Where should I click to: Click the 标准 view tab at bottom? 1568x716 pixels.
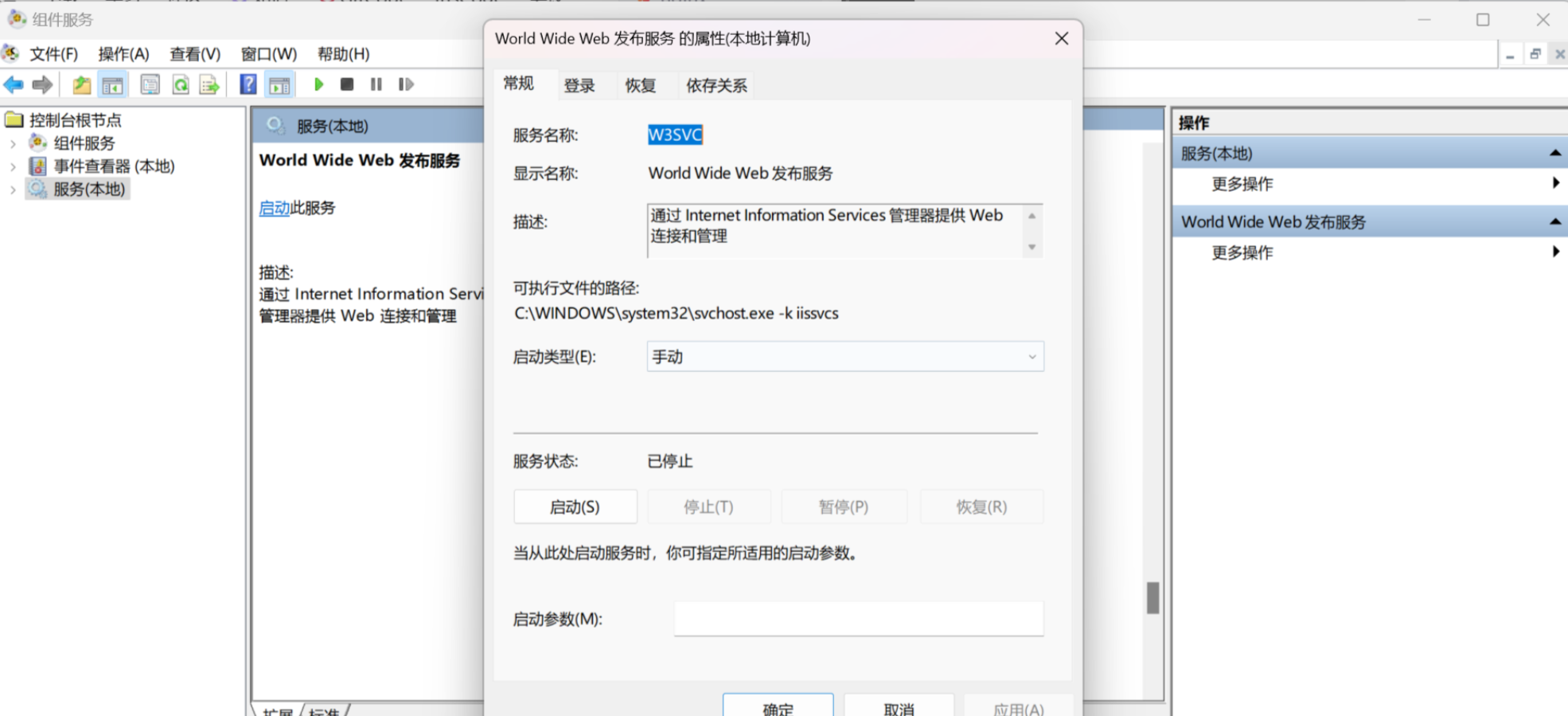(324, 710)
